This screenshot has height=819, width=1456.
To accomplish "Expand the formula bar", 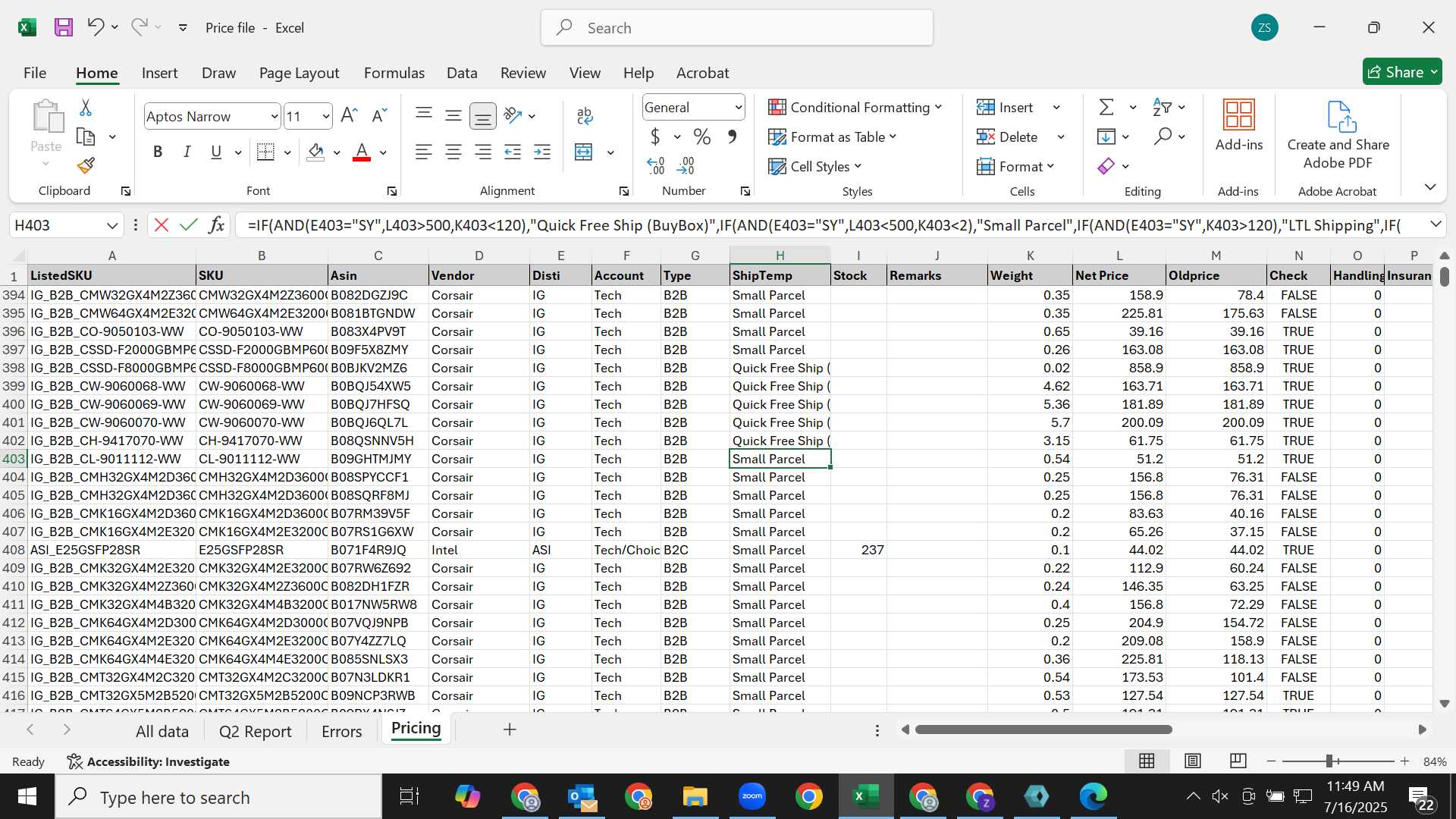I will point(1436,224).
